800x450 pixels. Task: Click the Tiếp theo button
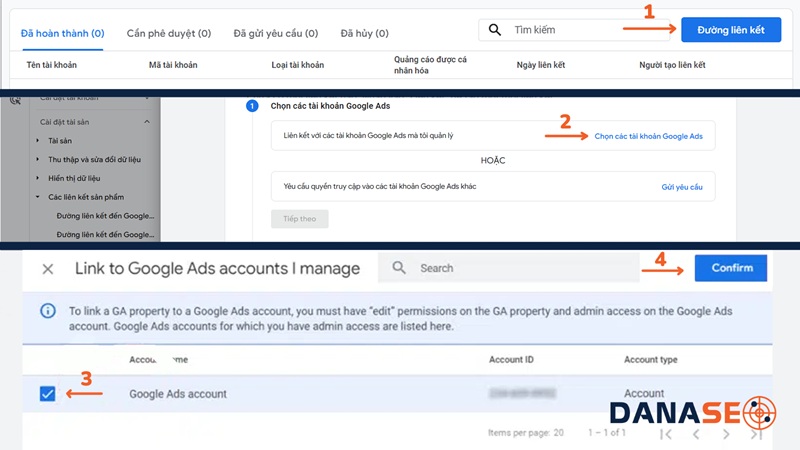click(x=299, y=219)
